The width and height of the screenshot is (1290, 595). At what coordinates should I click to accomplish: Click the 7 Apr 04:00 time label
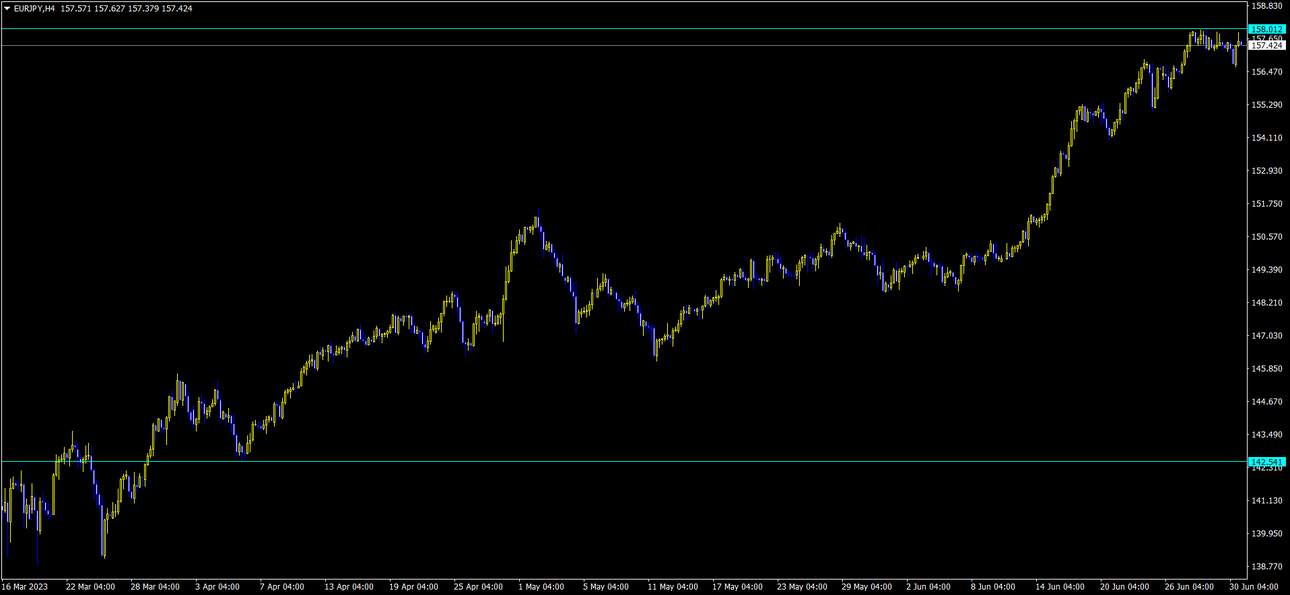click(x=282, y=587)
